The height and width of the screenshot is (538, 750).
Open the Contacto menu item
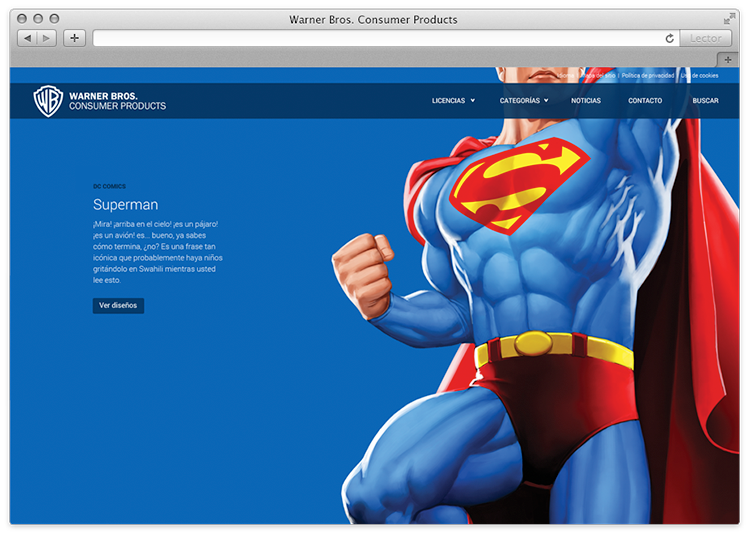[645, 101]
